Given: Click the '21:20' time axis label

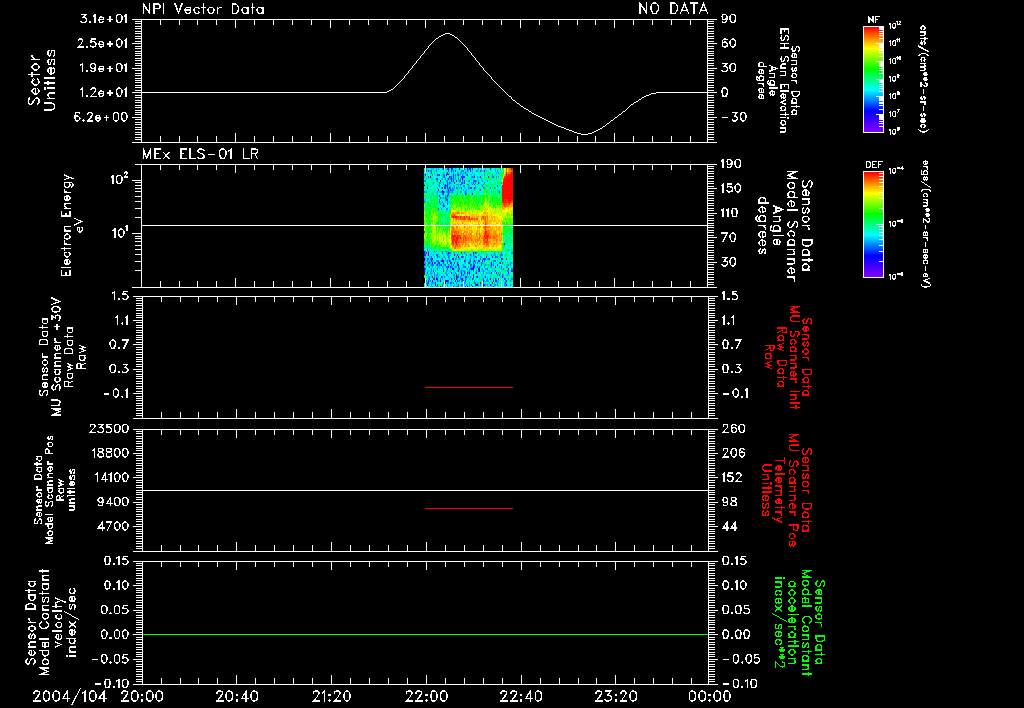Looking at the screenshot, I should tap(331, 696).
